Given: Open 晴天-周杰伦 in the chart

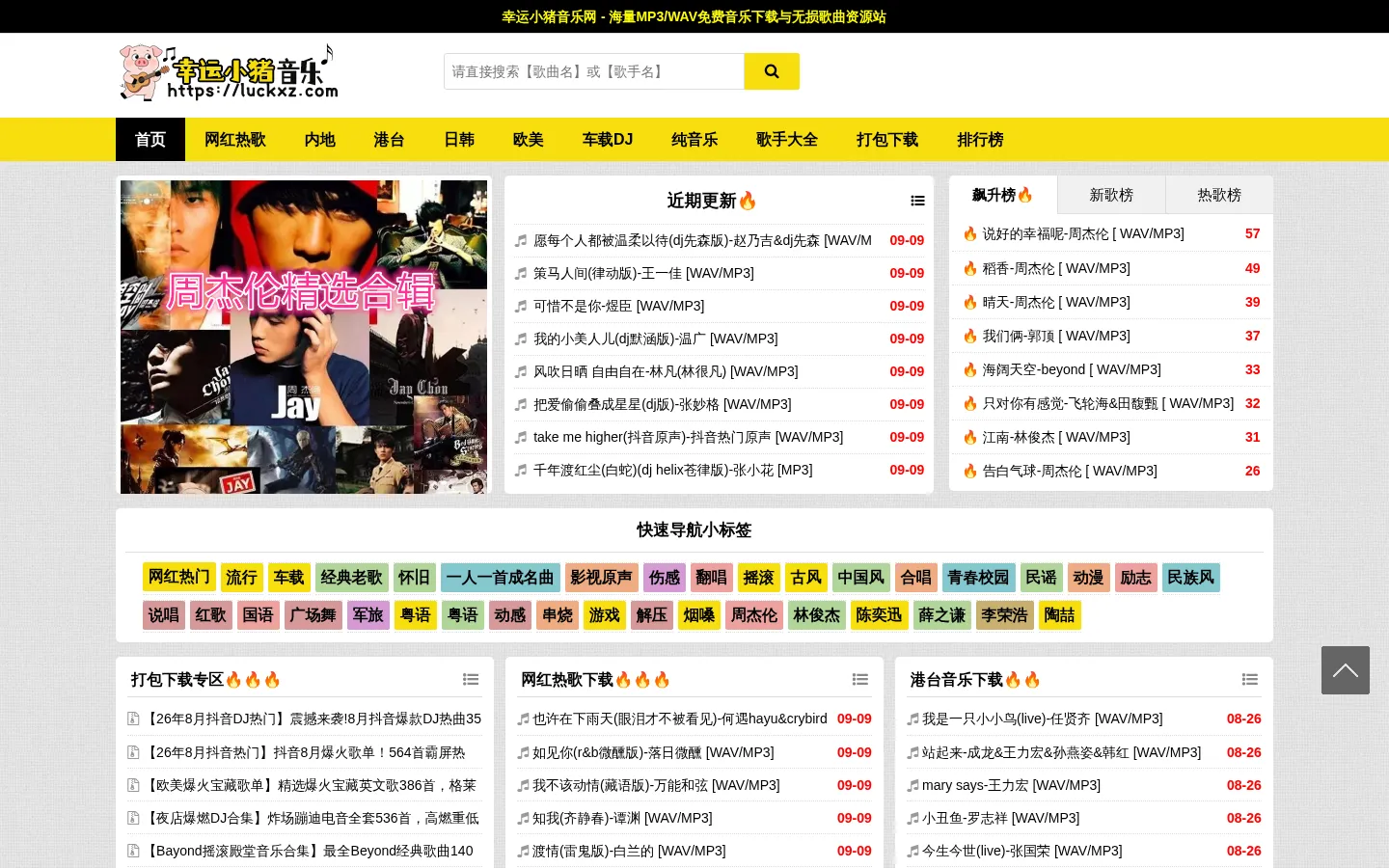Looking at the screenshot, I should pyautogui.click(x=1056, y=302).
